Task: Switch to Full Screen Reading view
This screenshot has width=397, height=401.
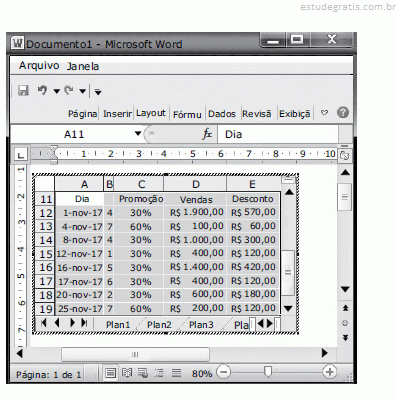Action: (127, 373)
